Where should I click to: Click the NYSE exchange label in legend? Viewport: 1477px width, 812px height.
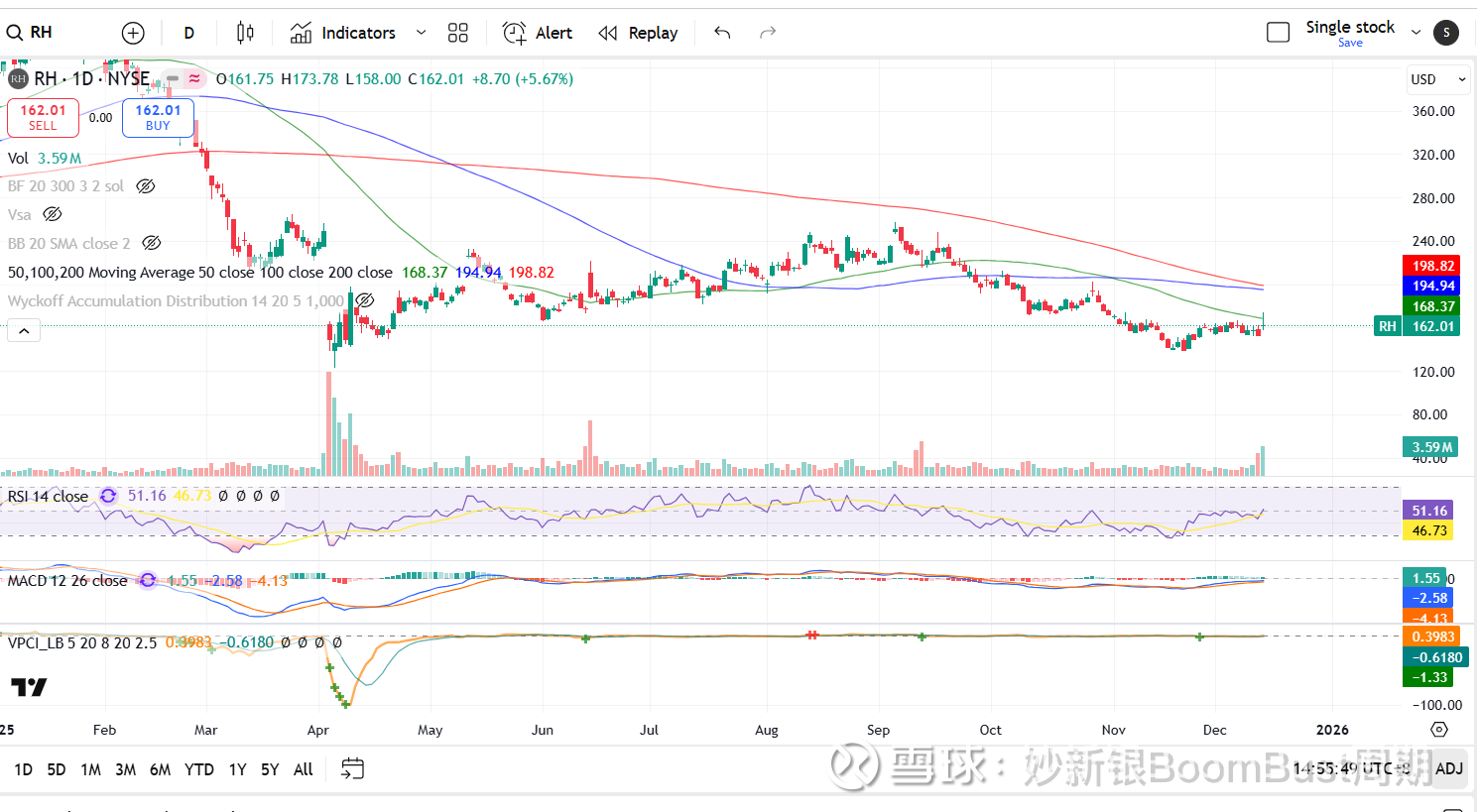coord(128,79)
